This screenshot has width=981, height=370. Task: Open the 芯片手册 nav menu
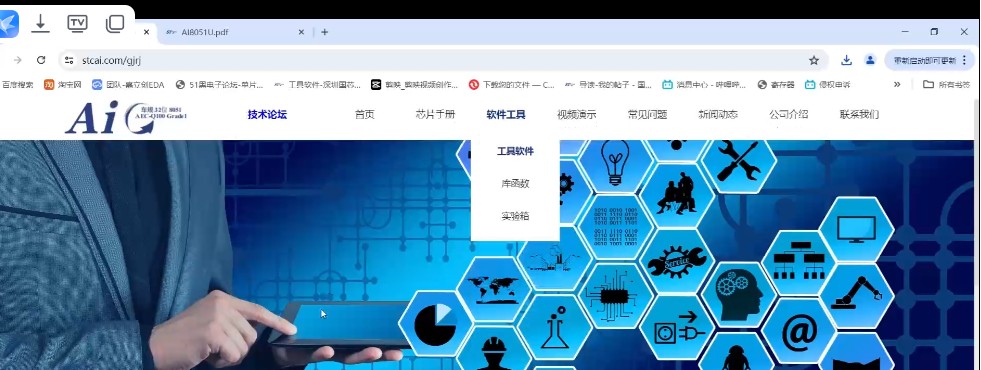[435, 115]
